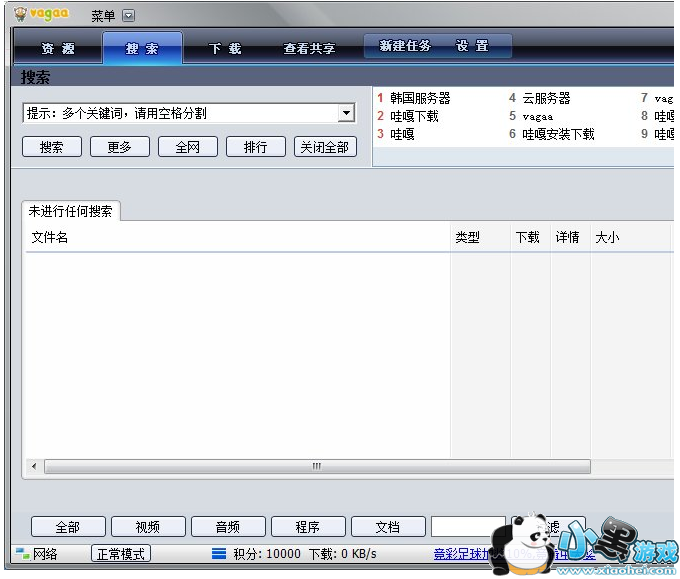680x579 pixels.
Task: Toggle the 正常模式 mode button
Action: click(121, 554)
